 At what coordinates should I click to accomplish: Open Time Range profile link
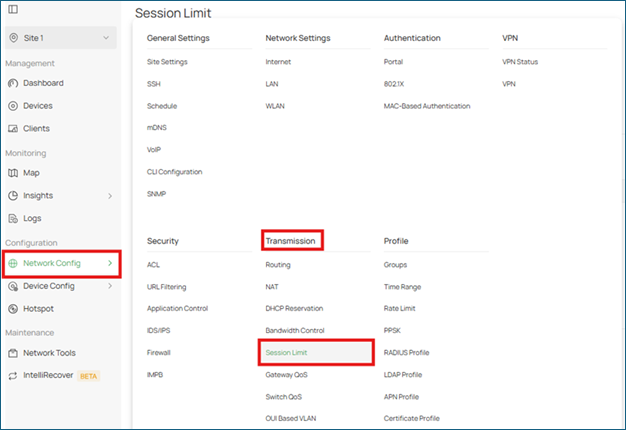tap(402, 287)
